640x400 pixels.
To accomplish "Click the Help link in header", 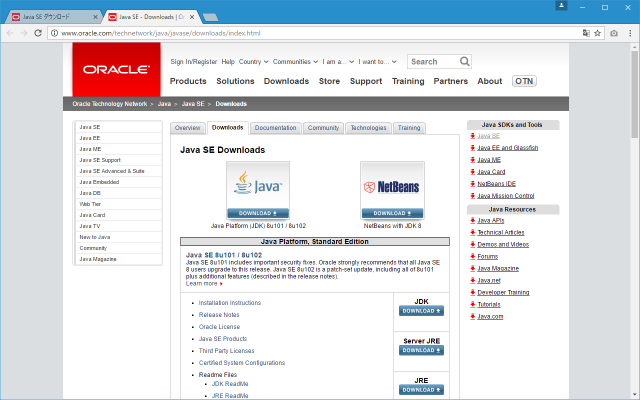I will pos(228,62).
